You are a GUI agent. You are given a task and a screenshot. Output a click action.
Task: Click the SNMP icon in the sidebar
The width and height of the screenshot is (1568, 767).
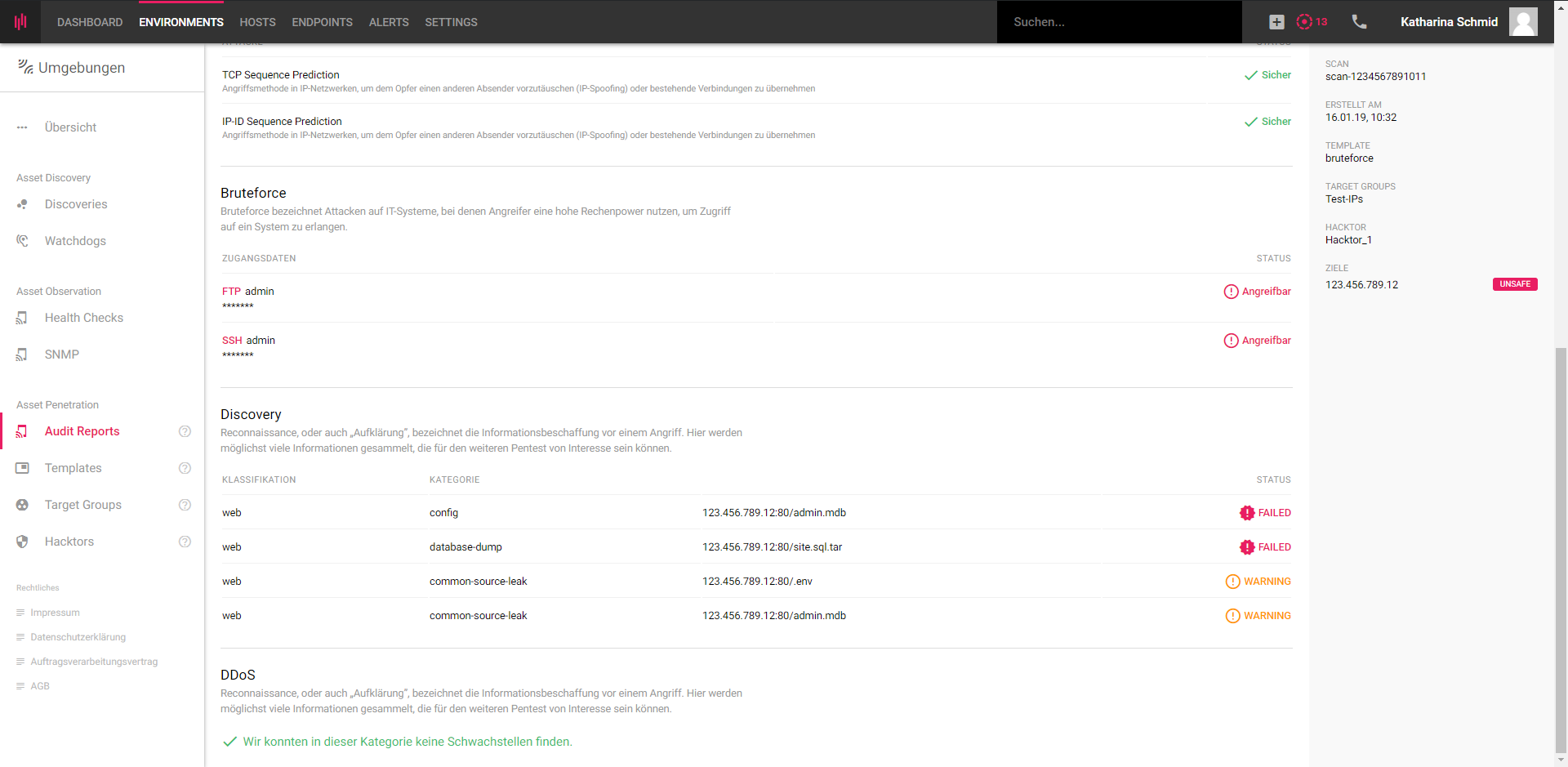(x=22, y=355)
